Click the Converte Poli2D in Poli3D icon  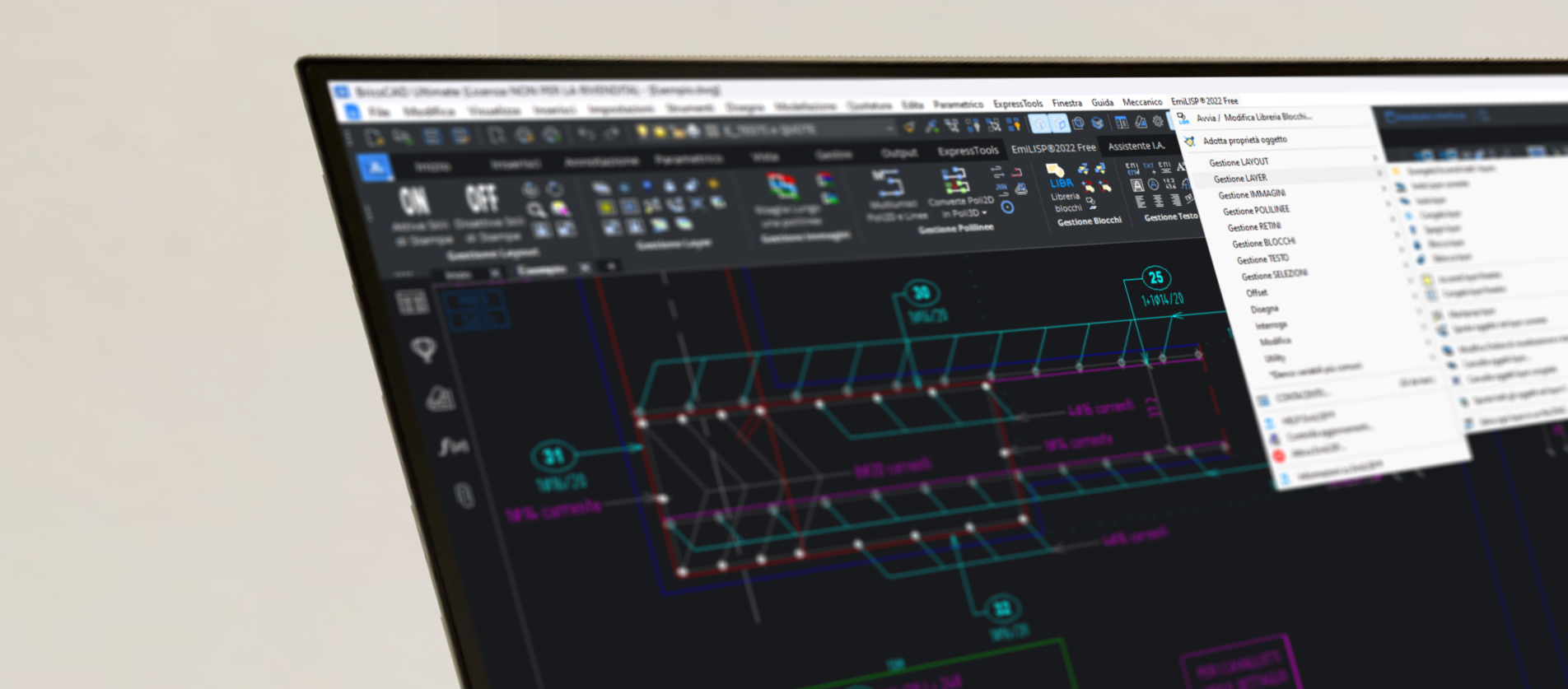click(954, 181)
